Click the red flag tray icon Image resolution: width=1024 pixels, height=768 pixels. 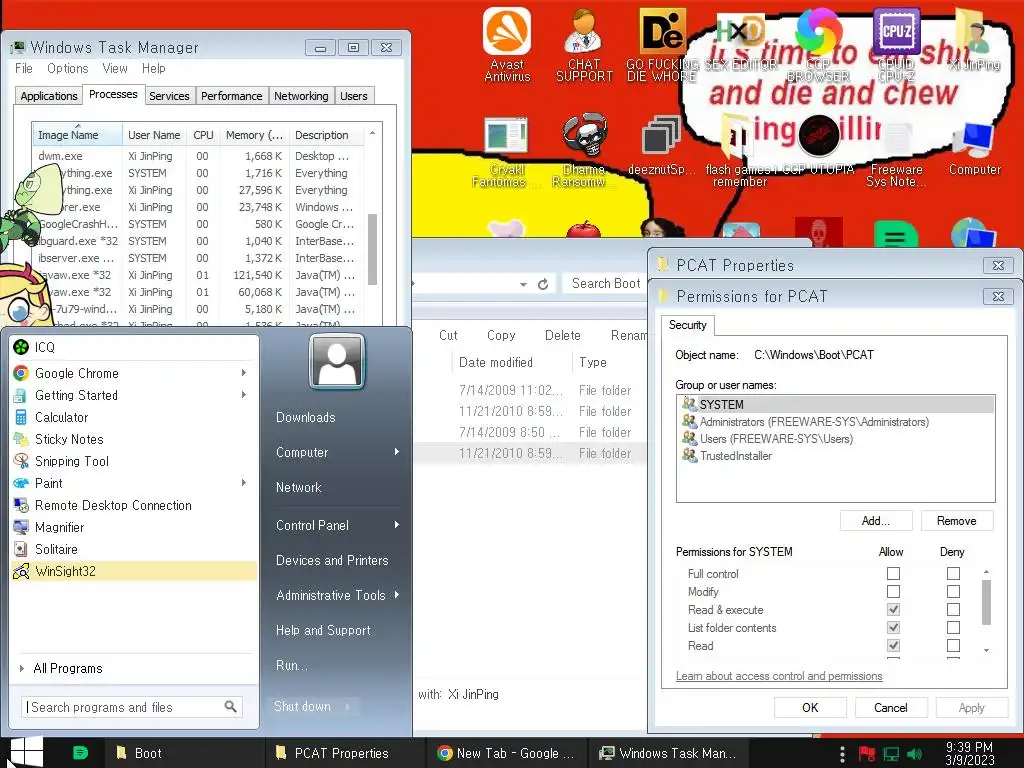[867, 754]
